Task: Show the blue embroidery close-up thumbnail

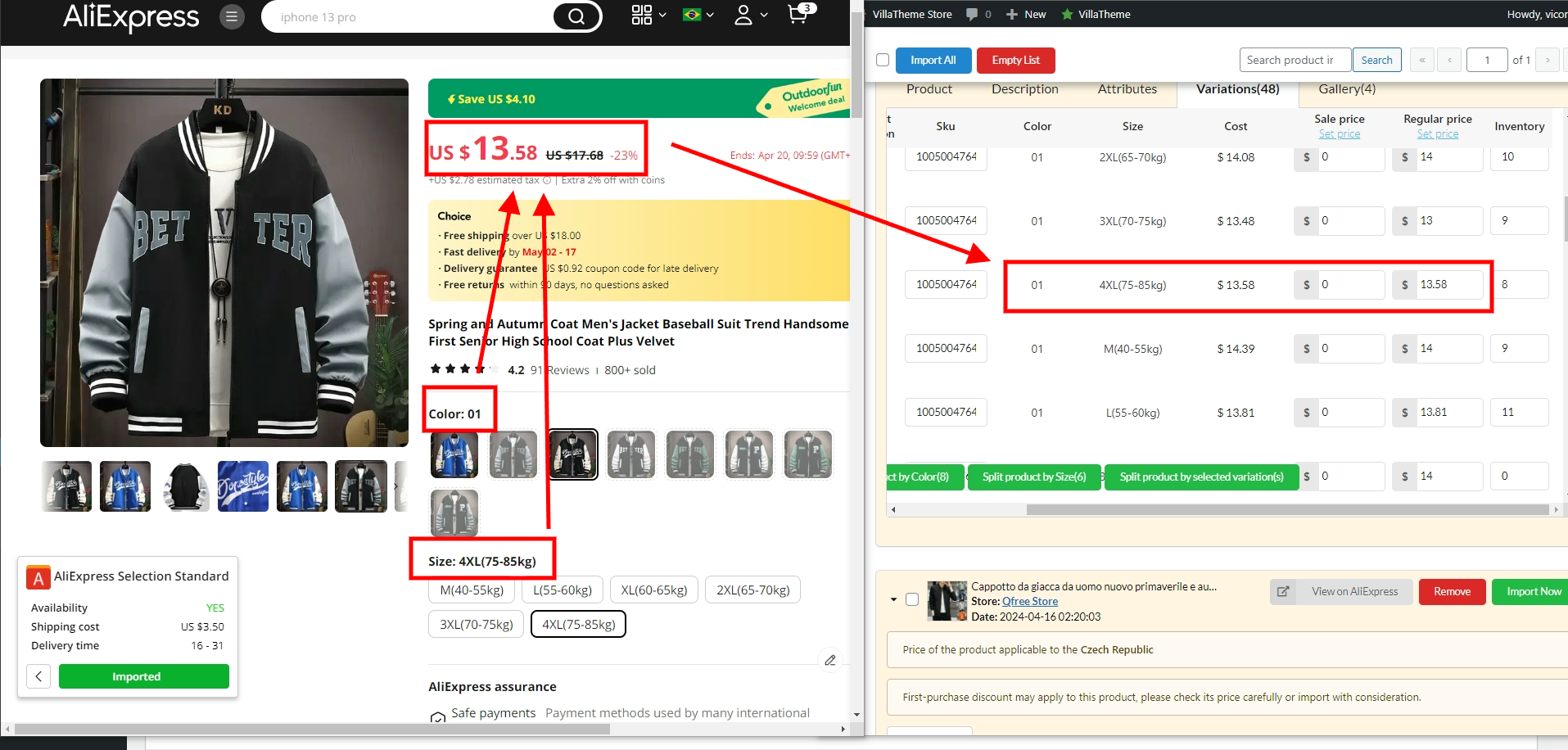Action: (243, 486)
